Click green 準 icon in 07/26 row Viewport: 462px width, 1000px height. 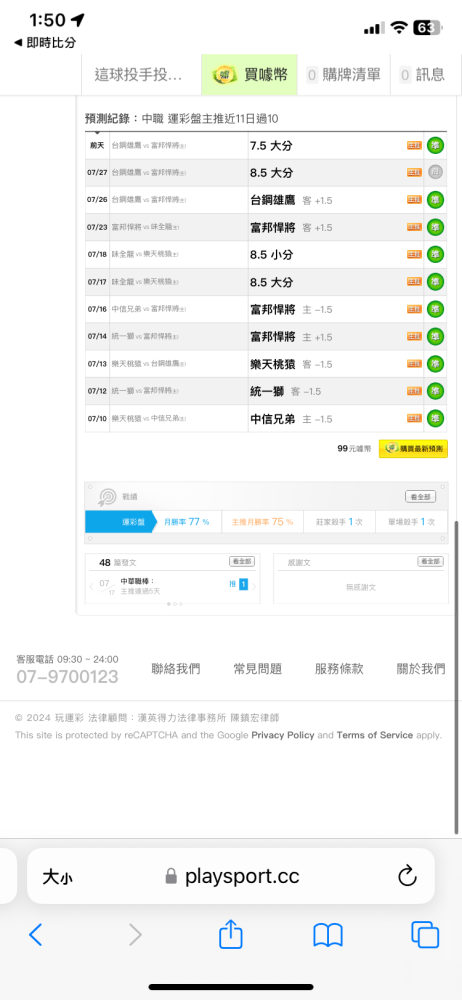436,200
